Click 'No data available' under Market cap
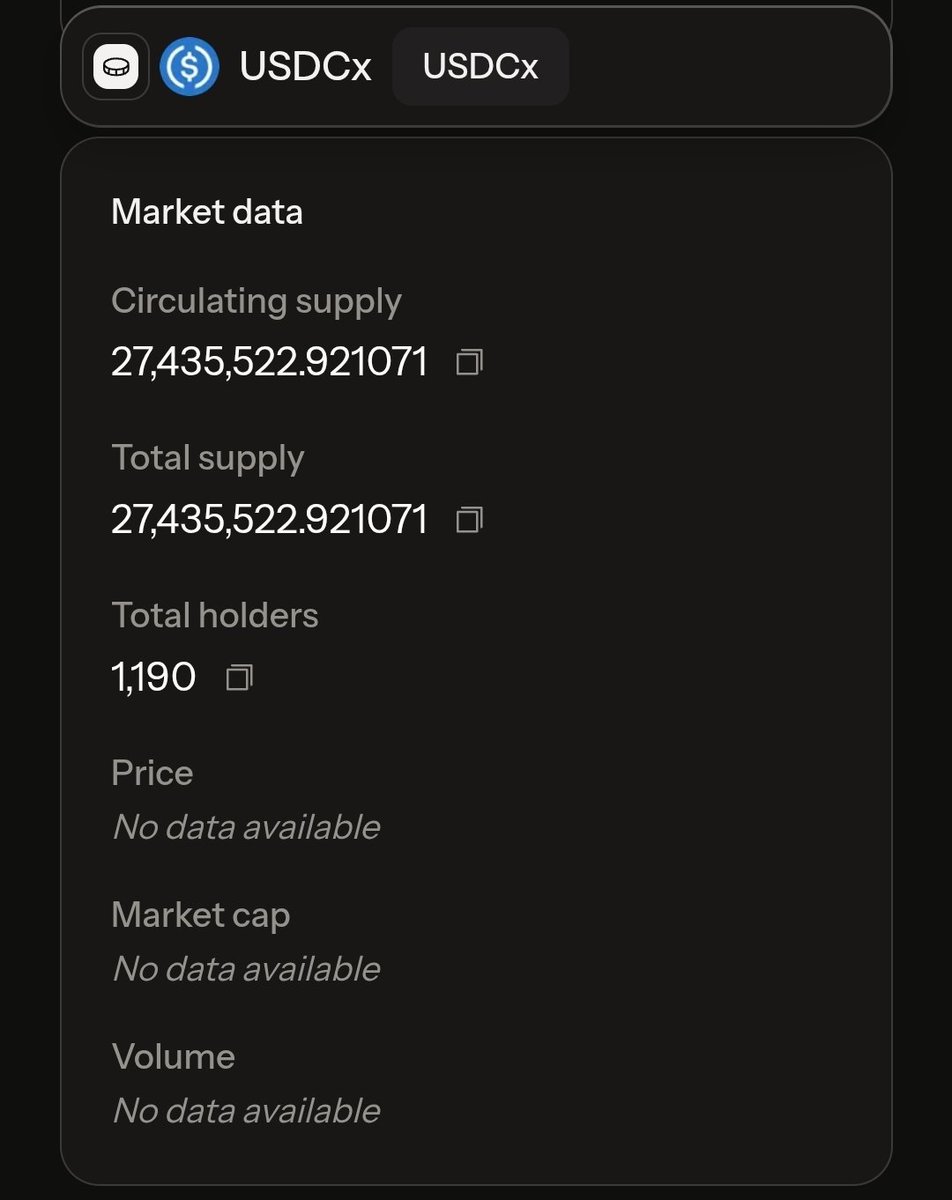The height and width of the screenshot is (1200, 952). click(246, 969)
